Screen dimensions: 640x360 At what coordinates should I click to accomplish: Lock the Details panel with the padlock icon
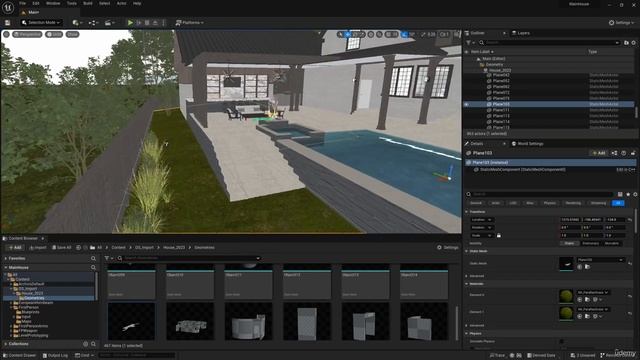633,153
